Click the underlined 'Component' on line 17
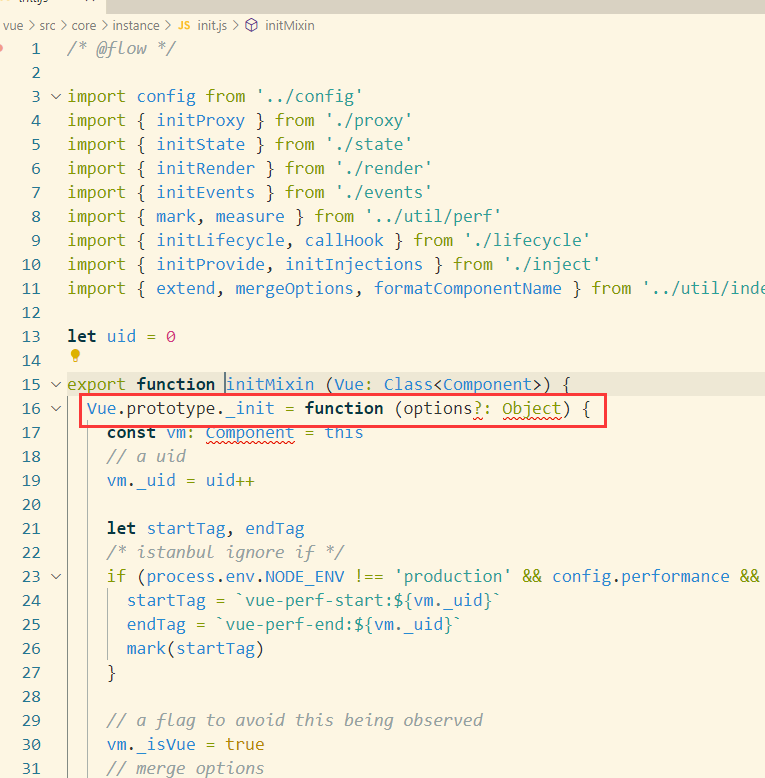Screen dimensions: 765x778 [250, 433]
